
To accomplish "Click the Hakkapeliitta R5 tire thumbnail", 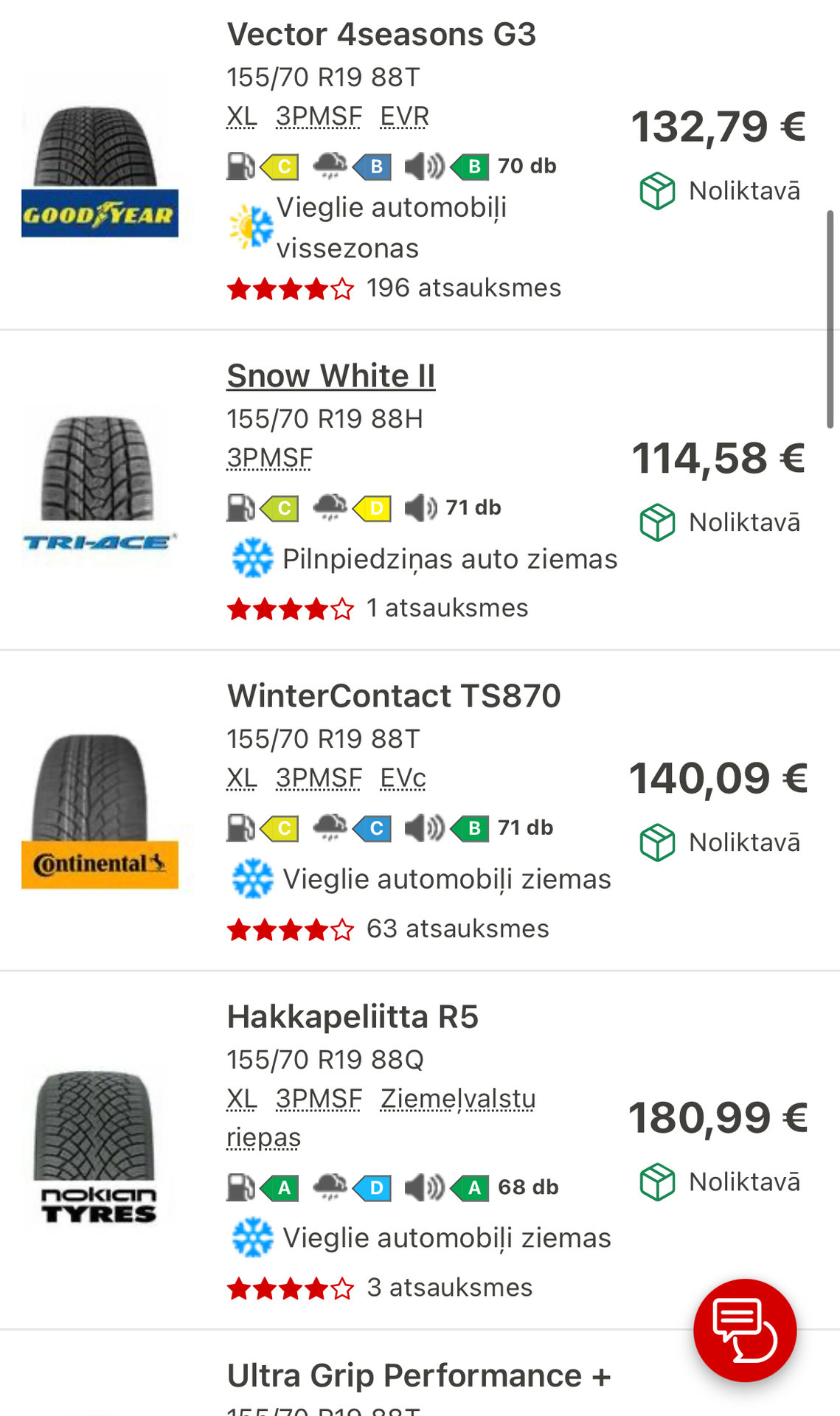I will 95,1125.
